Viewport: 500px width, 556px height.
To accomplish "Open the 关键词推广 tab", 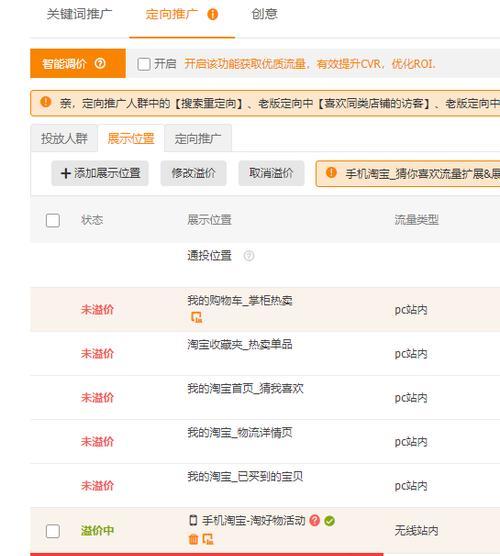I will click(79, 14).
